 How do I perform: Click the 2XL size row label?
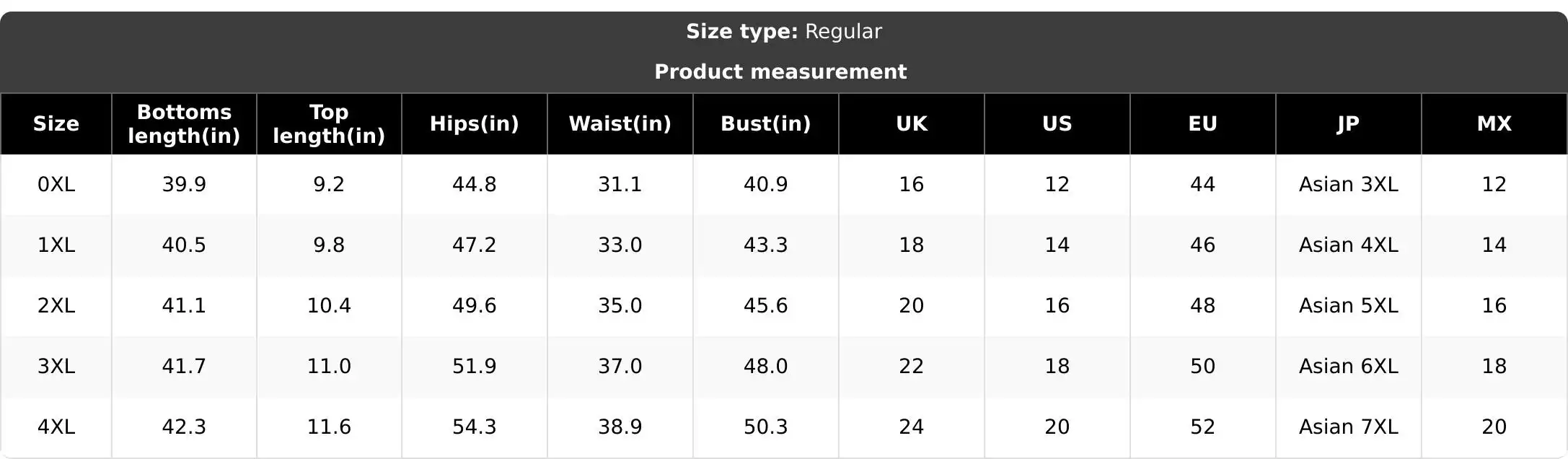point(56,305)
